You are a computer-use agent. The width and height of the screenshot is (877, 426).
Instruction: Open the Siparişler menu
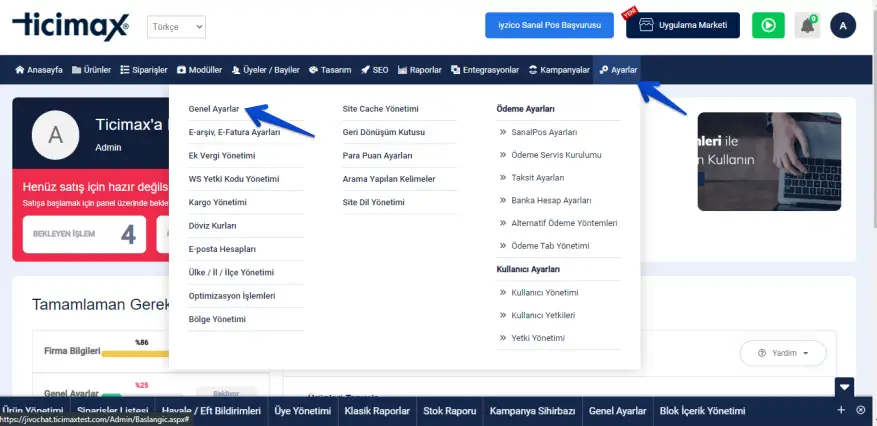[x=144, y=70]
